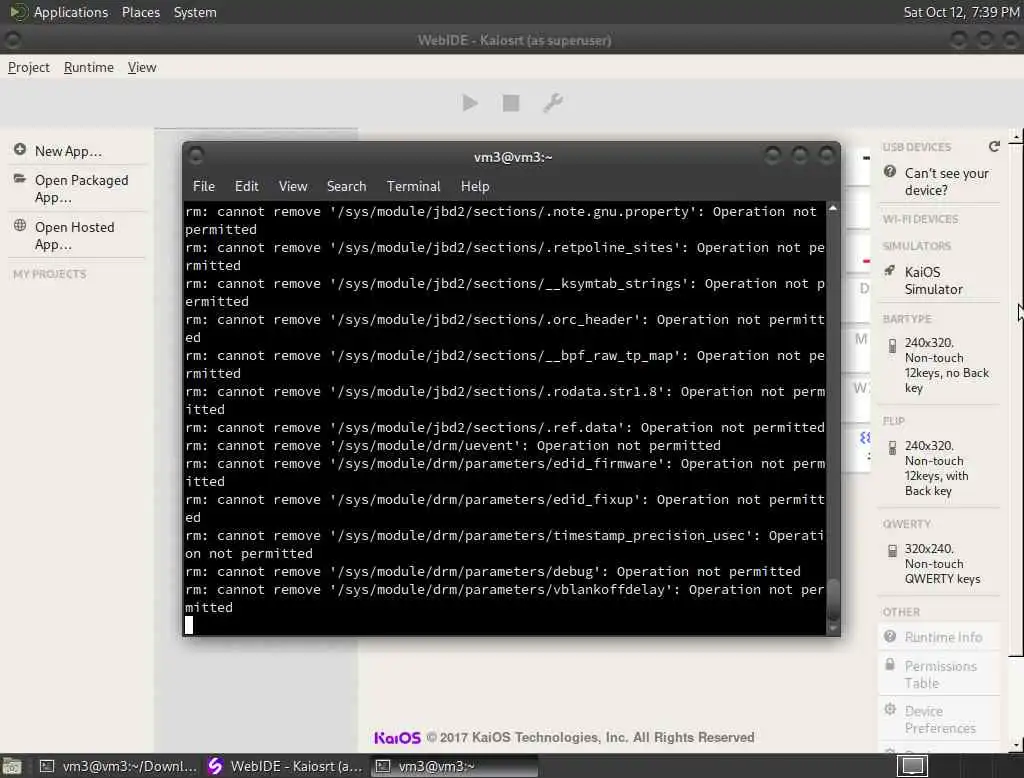Open Device Preferences entry

(940, 719)
